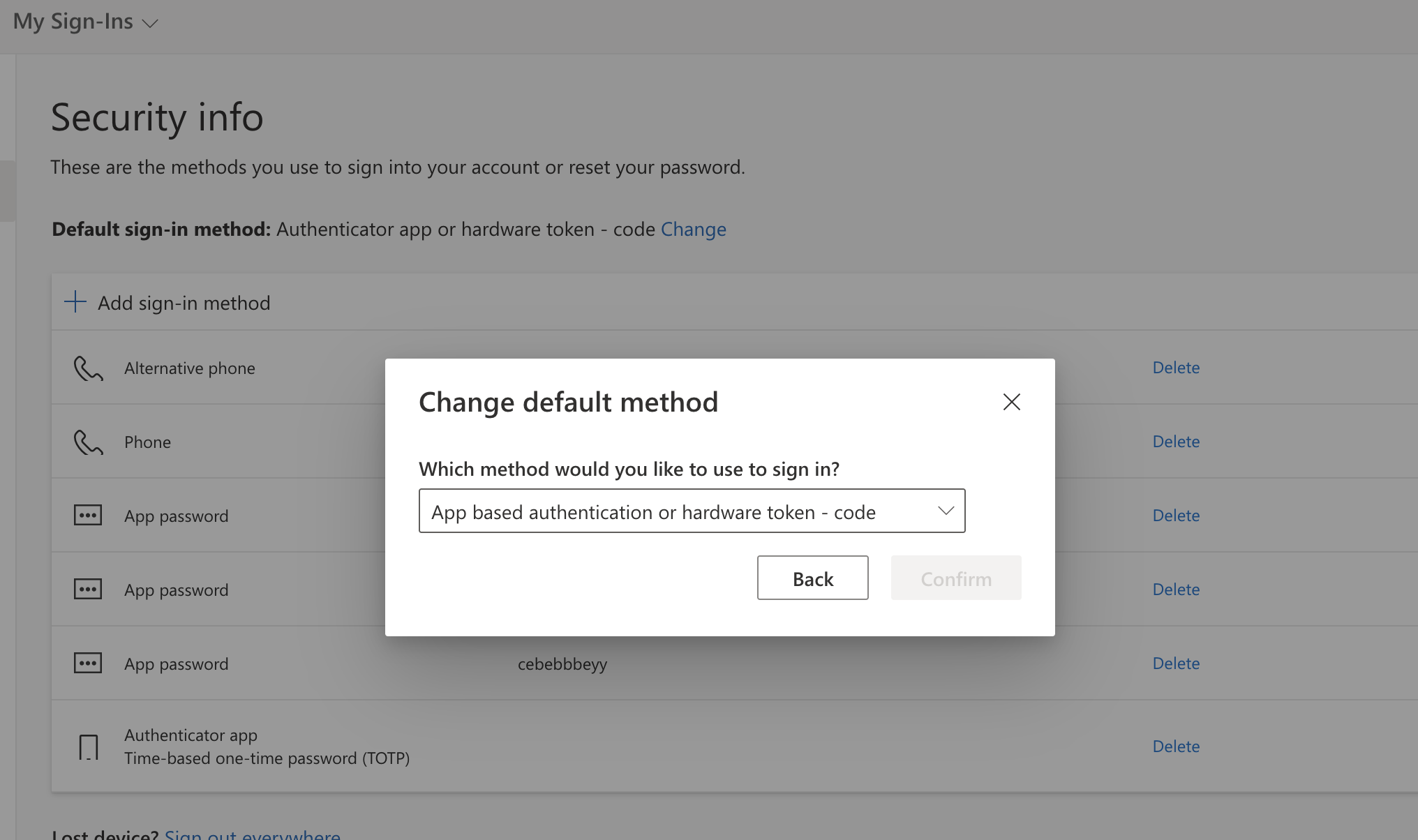Delete the Alternative phone method
This screenshot has width=1418, height=840.
[1175, 368]
